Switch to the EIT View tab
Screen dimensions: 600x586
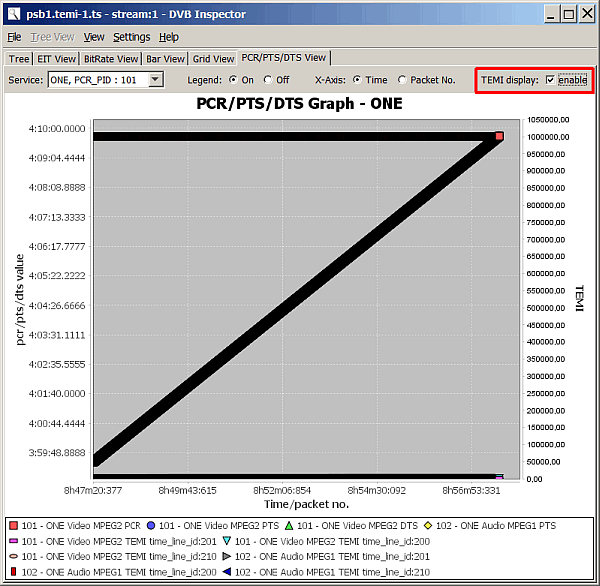(57, 59)
